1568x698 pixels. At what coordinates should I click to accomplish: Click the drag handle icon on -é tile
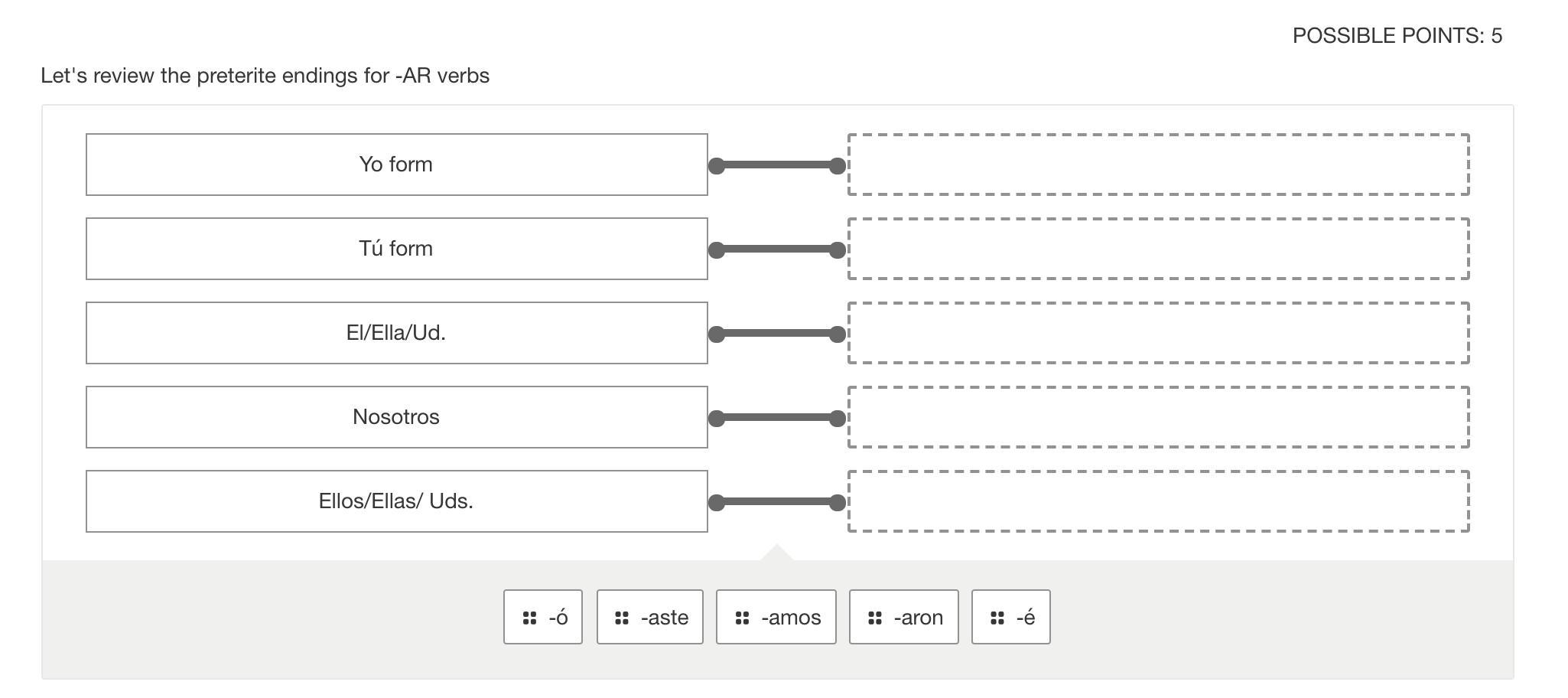997,618
